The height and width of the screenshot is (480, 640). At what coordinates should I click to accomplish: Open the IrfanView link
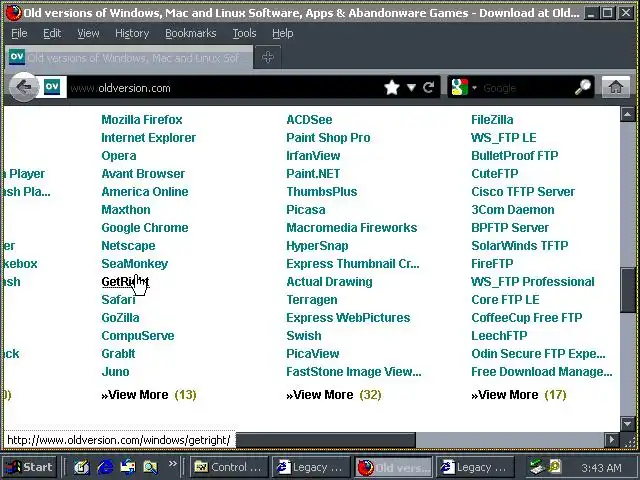pos(313,156)
